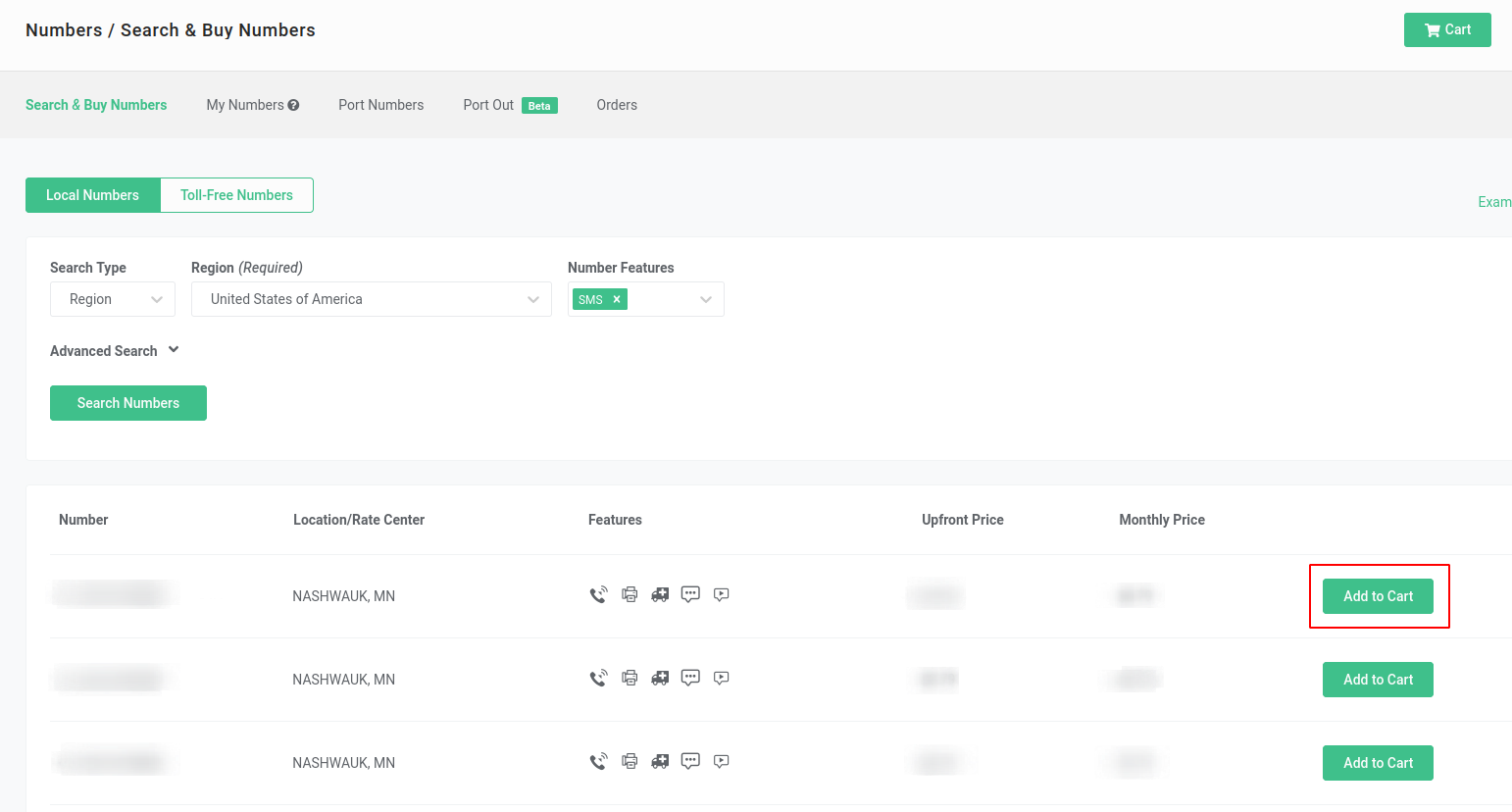Click the Beta badge next to Port Out
The height and width of the screenshot is (812, 1512).
pos(539,106)
